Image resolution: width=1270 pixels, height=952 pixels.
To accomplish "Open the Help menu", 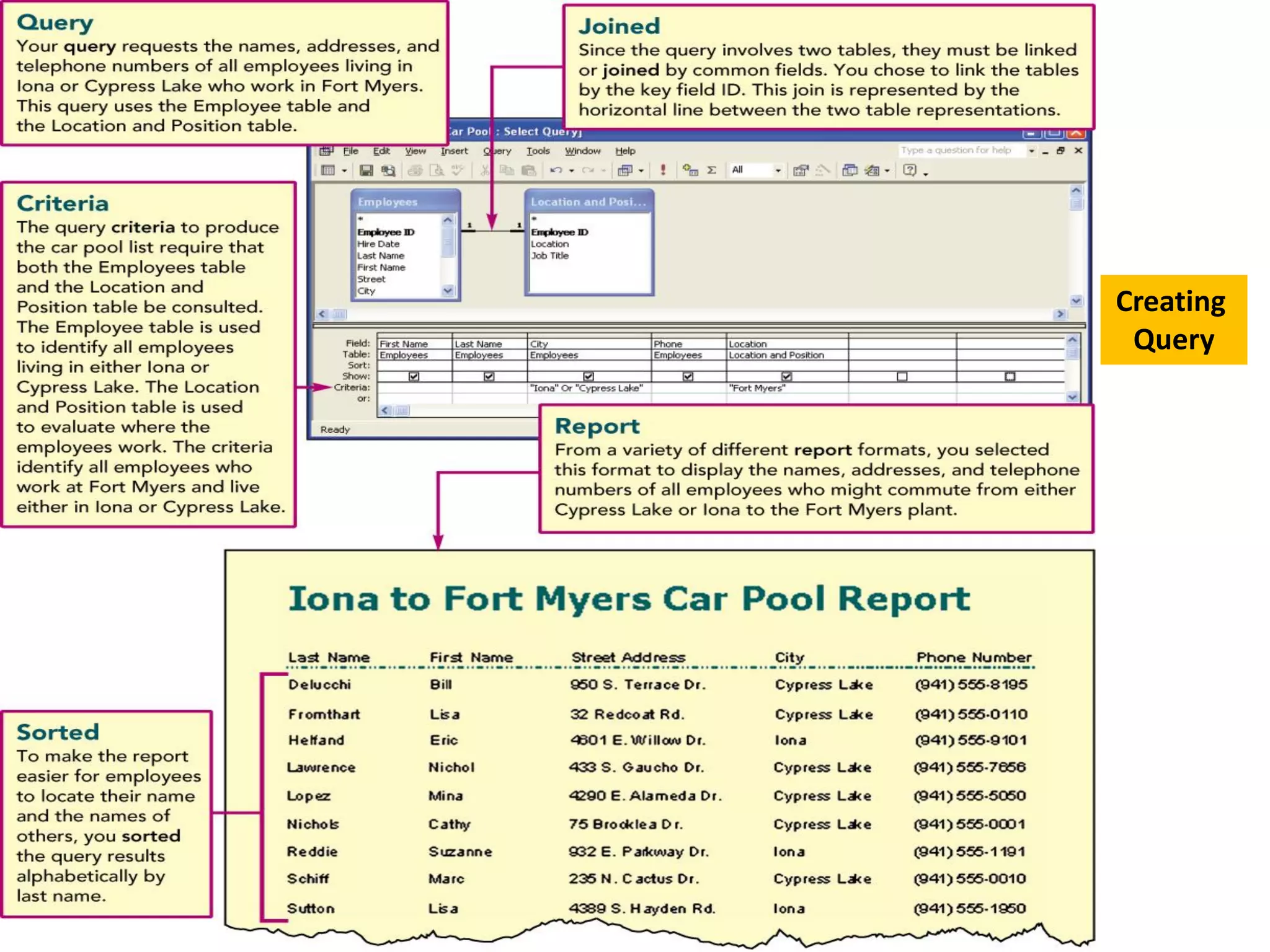I will pyautogui.click(x=625, y=151).
